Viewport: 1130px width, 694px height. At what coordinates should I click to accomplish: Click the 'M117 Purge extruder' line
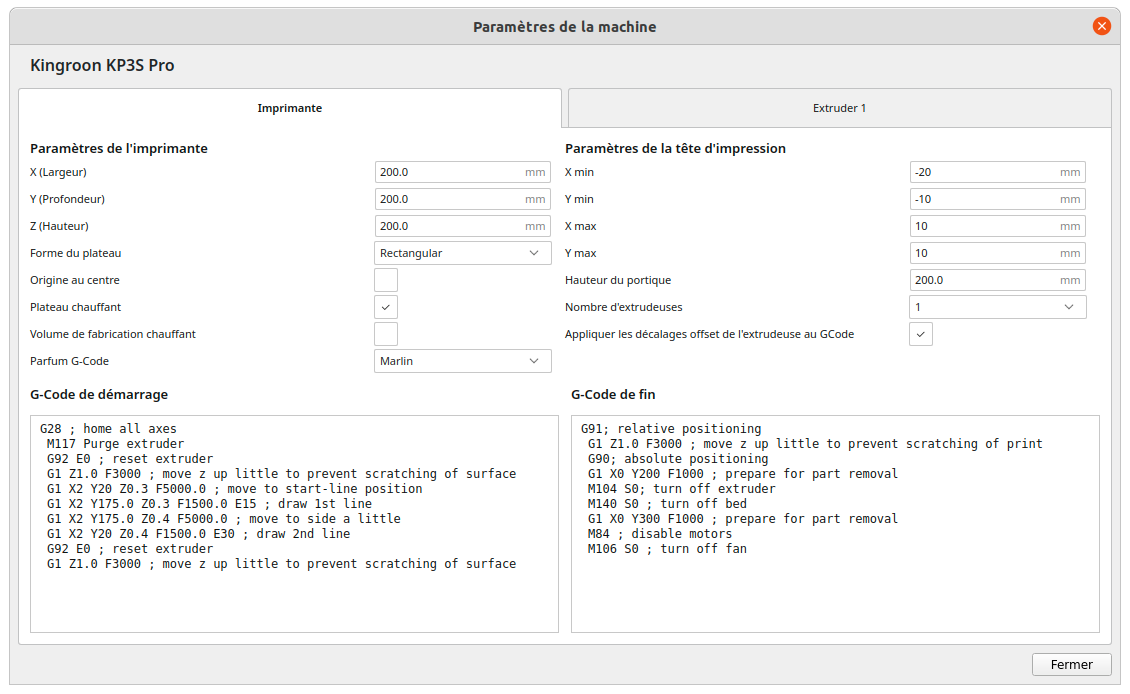click(x=115, y=444)
